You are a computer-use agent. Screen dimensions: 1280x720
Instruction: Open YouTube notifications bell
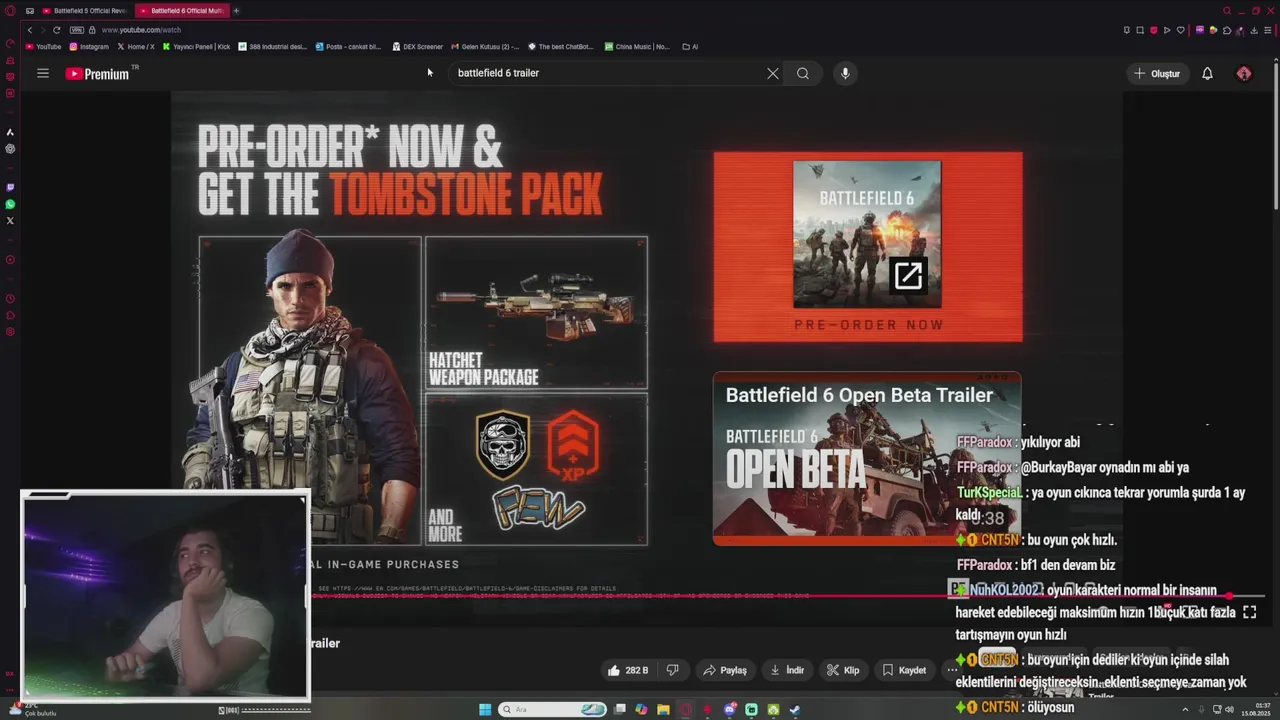point(1207,73)
